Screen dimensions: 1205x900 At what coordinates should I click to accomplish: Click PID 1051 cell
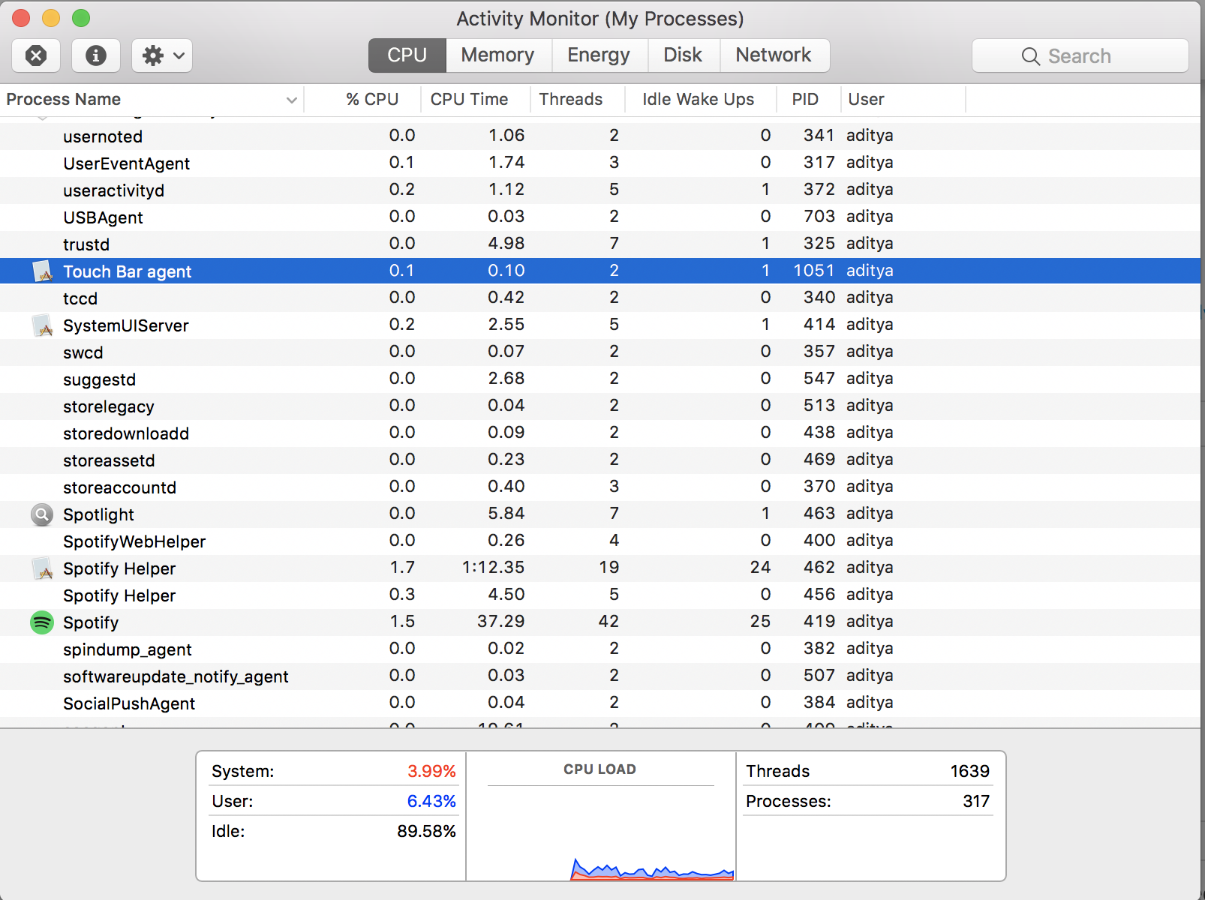click(x=814, y=270)
